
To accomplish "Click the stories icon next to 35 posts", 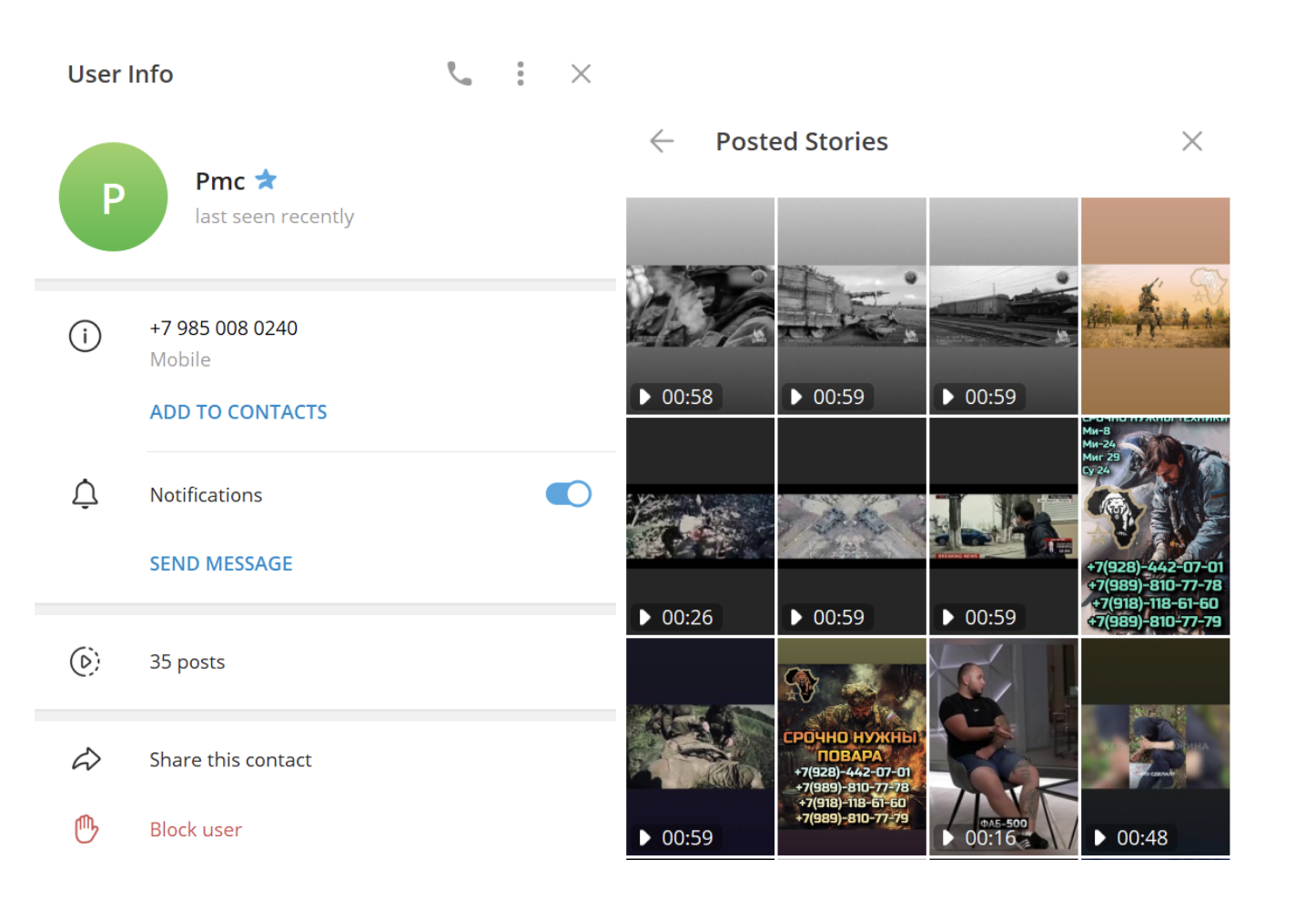I will pyautogui.click(x=86, y=662).
